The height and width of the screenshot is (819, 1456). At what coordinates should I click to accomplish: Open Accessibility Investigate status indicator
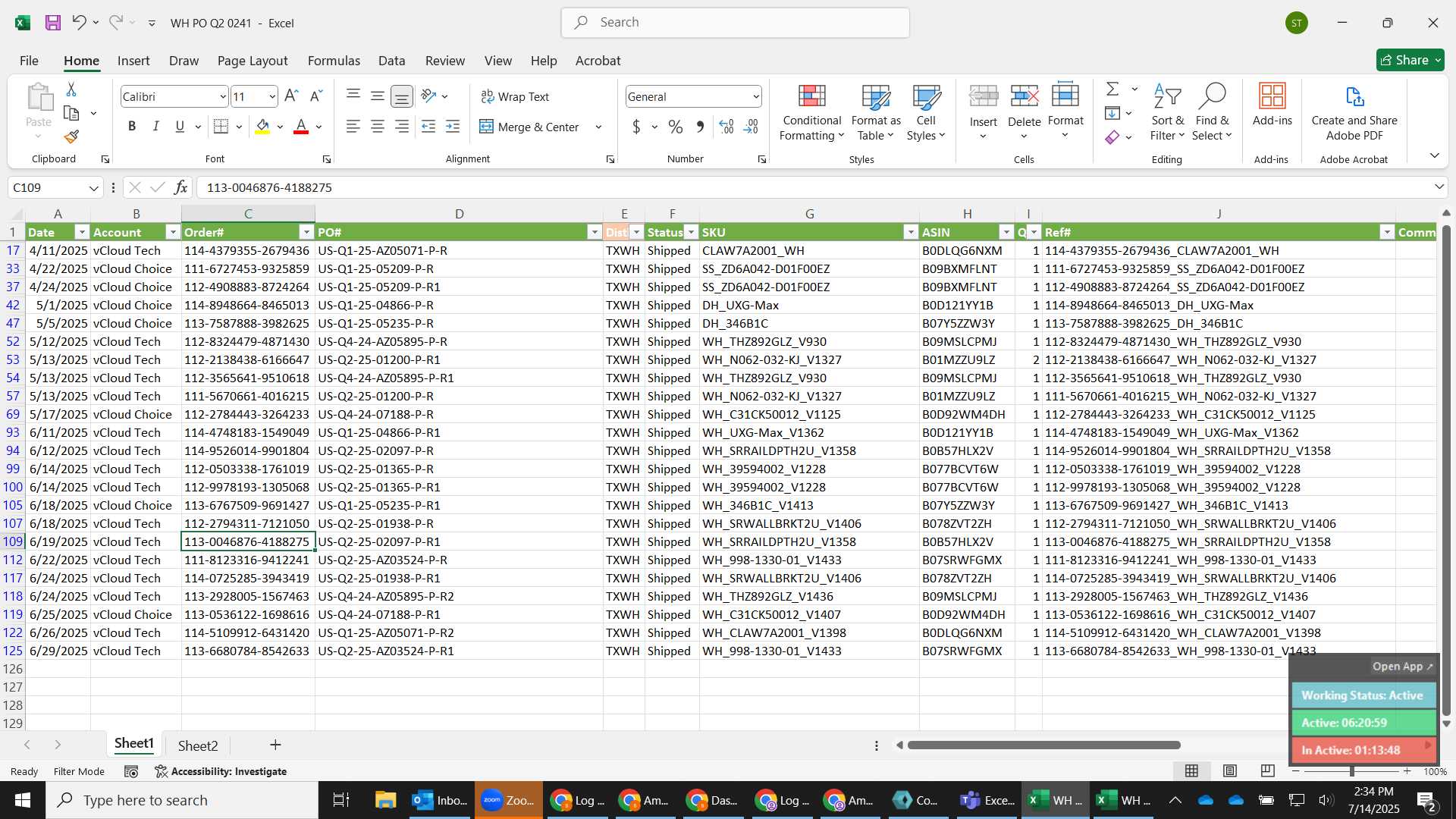(221, 771)
